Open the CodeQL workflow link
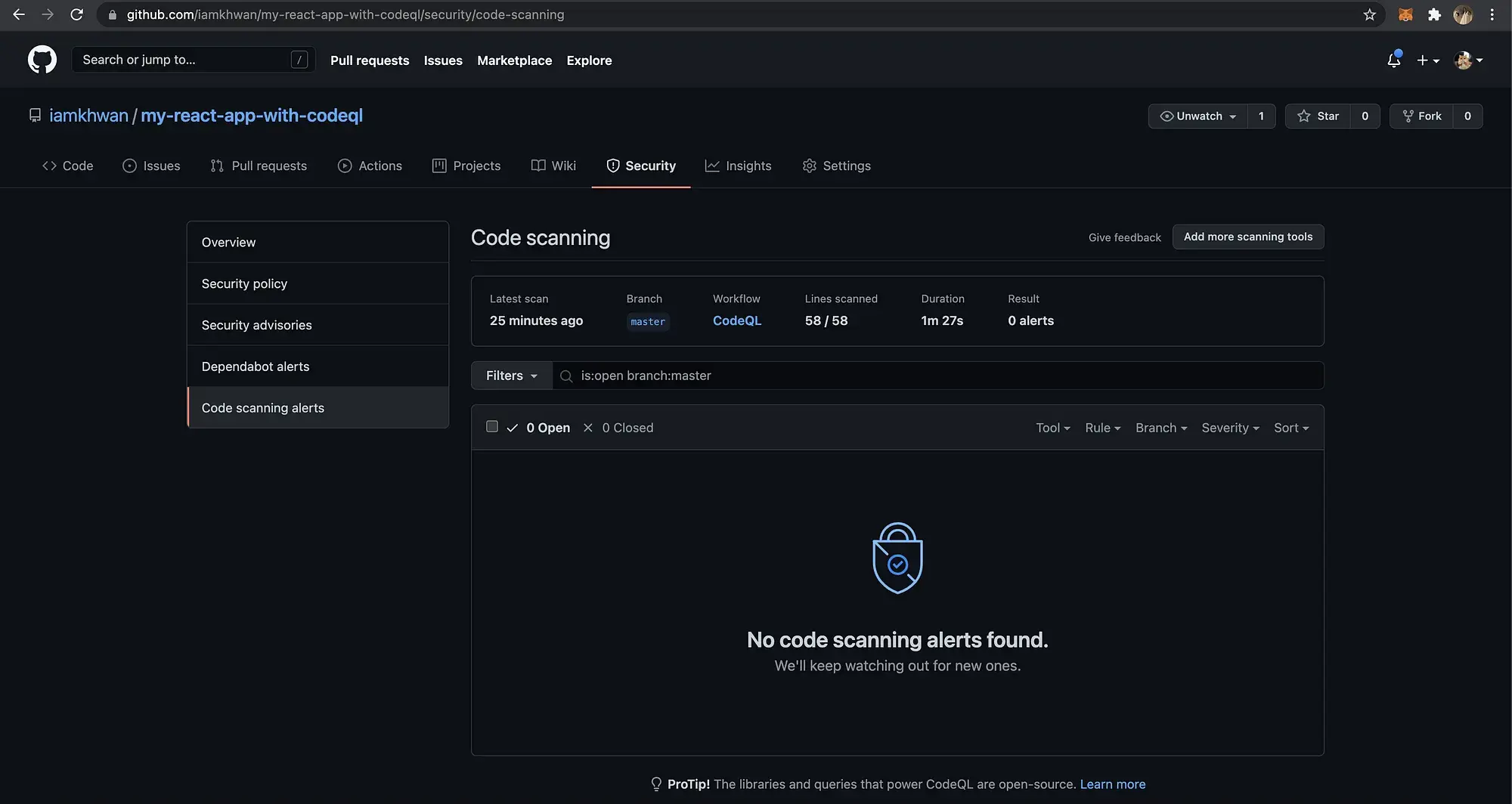Screen dimensions: 1512x804 [x=736, y=320]
